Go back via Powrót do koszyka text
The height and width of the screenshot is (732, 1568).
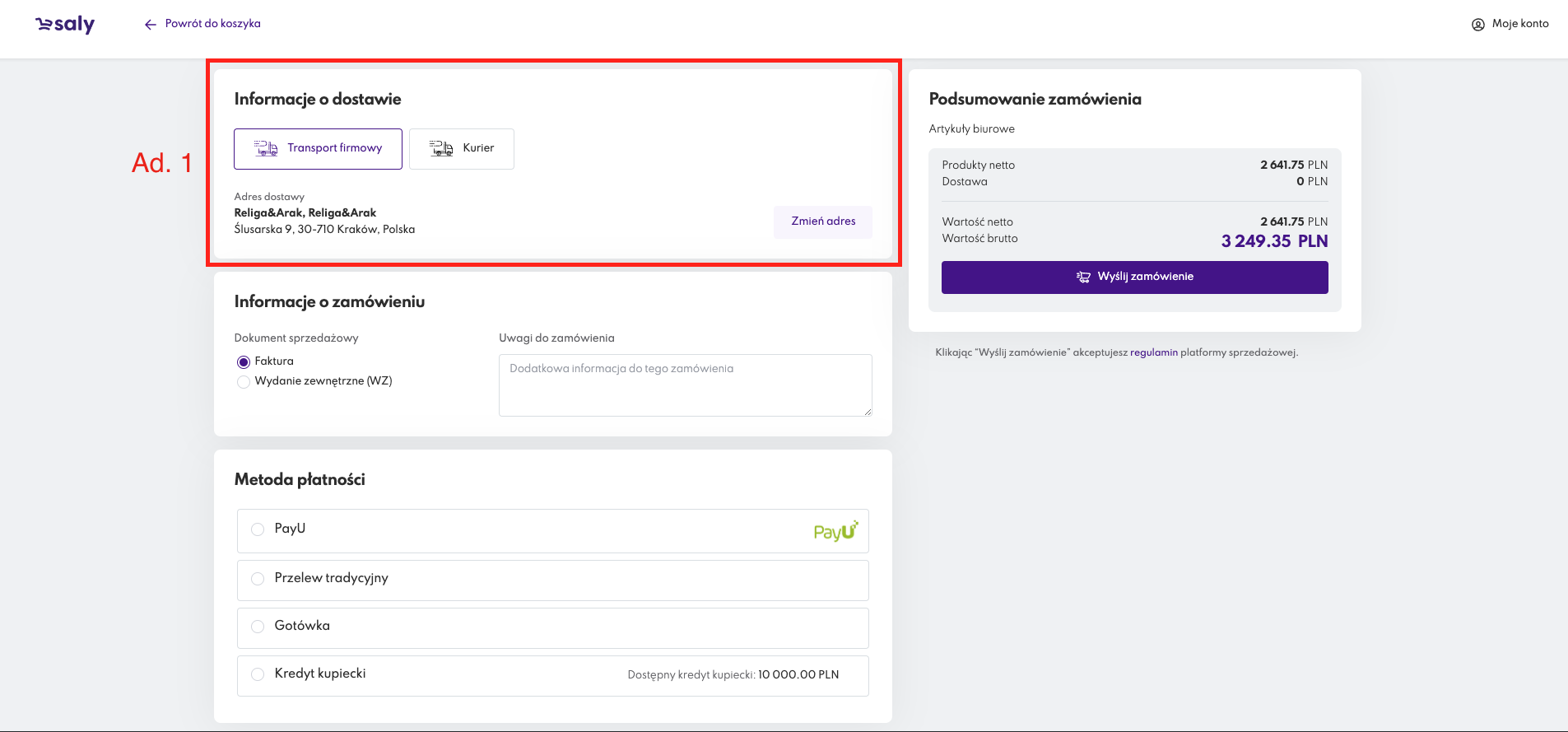point(212,24)
